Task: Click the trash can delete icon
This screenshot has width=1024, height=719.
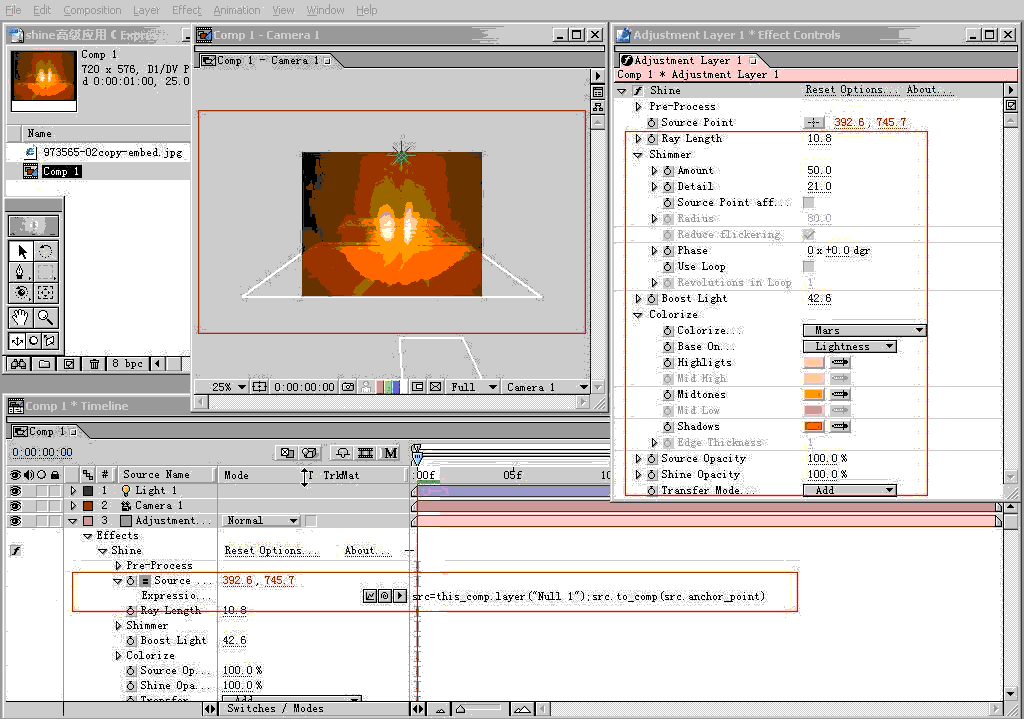Action: tap(94, 364)
